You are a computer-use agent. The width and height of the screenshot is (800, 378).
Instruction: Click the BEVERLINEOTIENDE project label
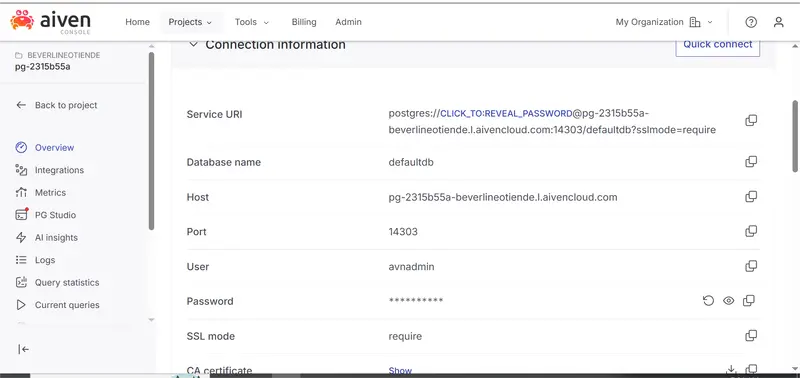coord(64,55)
